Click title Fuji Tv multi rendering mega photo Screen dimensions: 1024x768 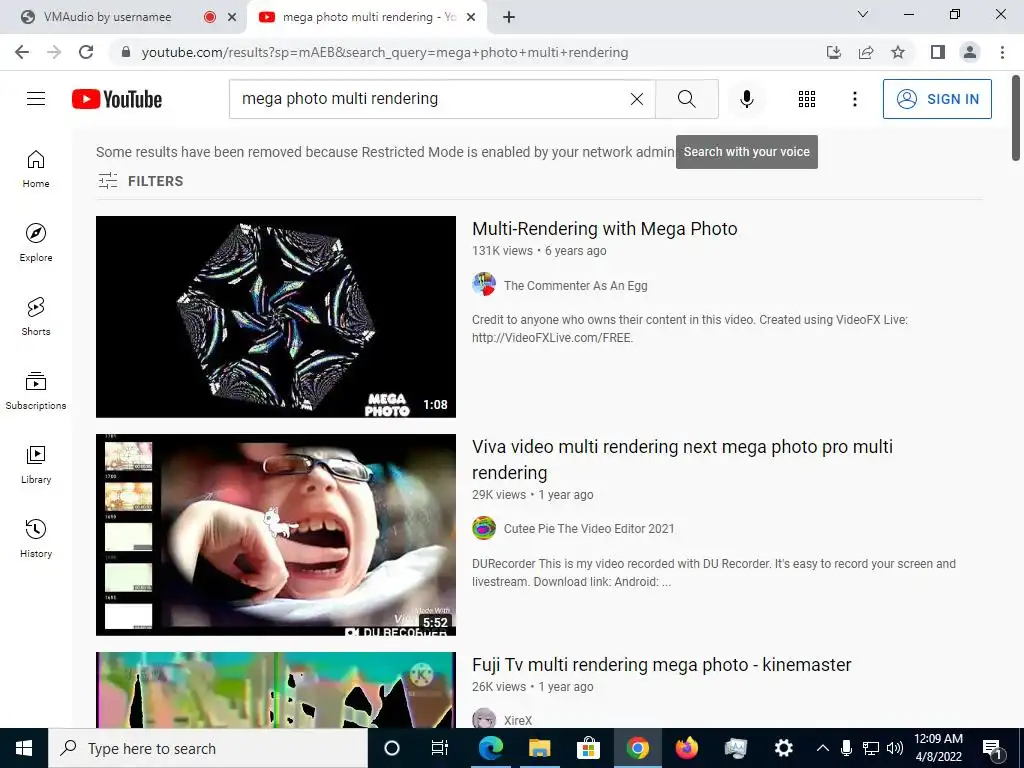662,664
